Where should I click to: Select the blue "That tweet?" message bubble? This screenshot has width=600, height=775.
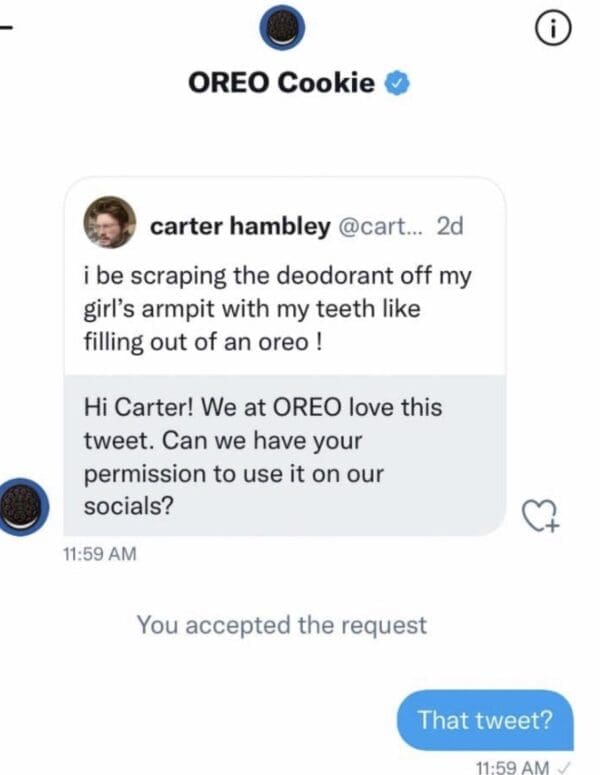484,719
